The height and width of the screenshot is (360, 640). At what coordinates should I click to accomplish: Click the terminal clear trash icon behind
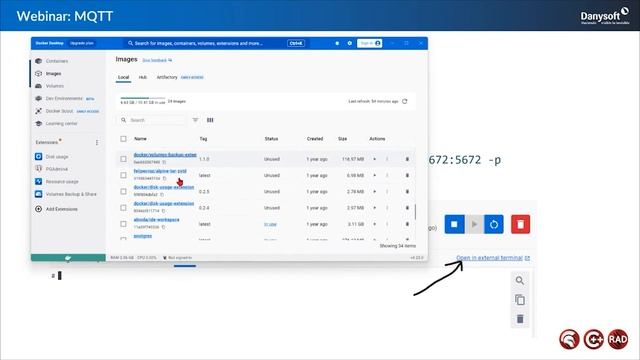click(520, 319)
